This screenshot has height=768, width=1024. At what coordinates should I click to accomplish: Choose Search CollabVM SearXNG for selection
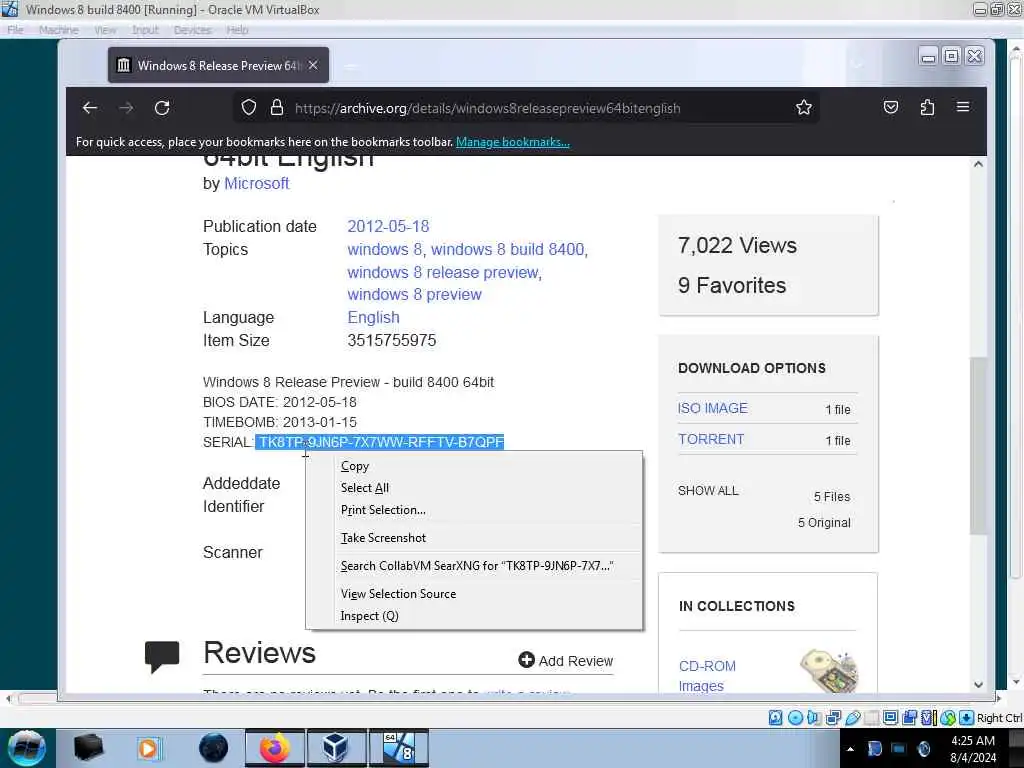click(474, 566)
